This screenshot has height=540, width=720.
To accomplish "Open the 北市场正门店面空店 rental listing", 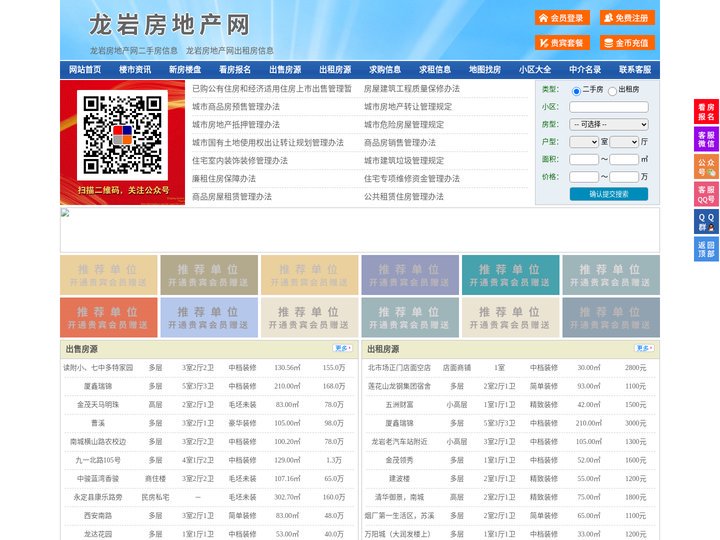I will click(399, 367).
